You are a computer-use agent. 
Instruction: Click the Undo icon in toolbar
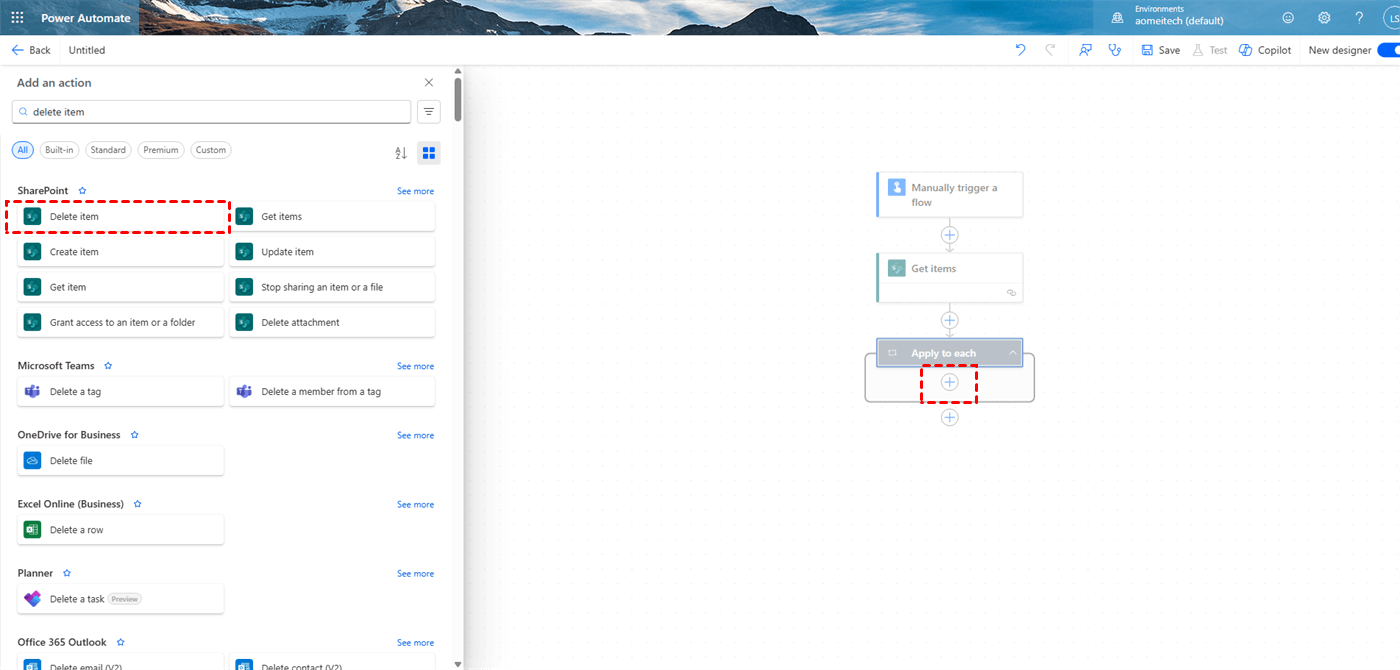pos(1020,50)
